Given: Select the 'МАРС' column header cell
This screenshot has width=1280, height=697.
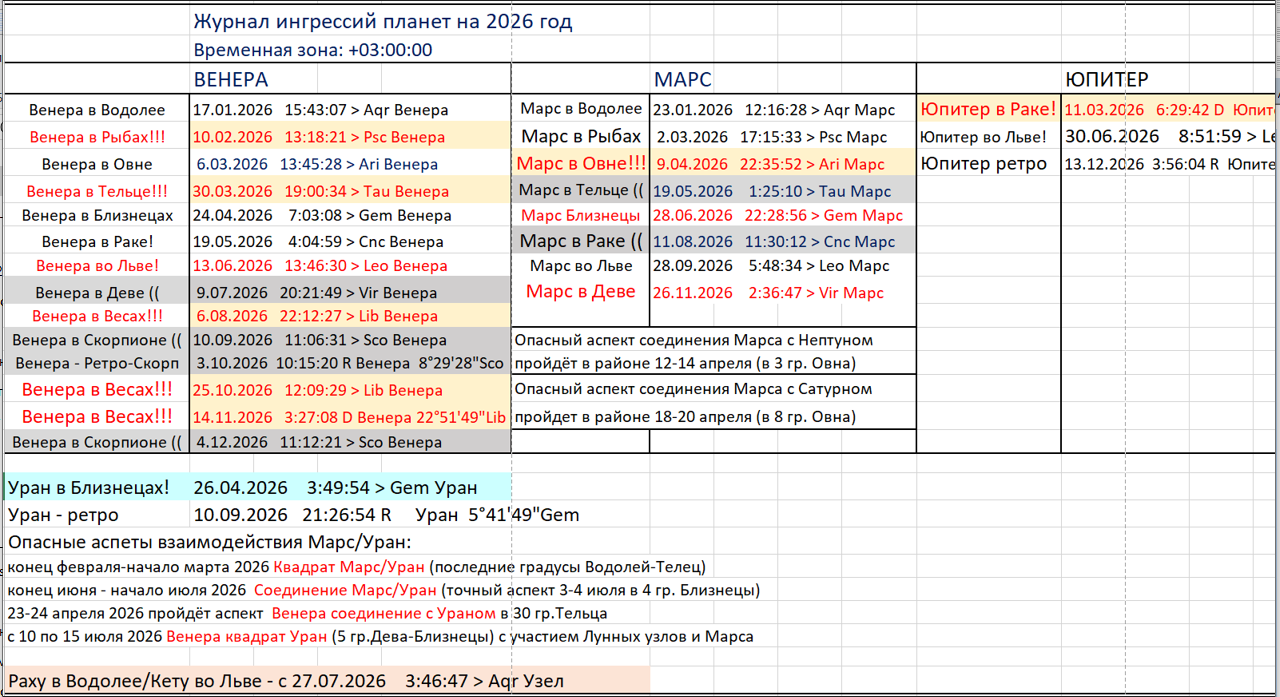Looking at the screenshot, I should coord(683,80).
